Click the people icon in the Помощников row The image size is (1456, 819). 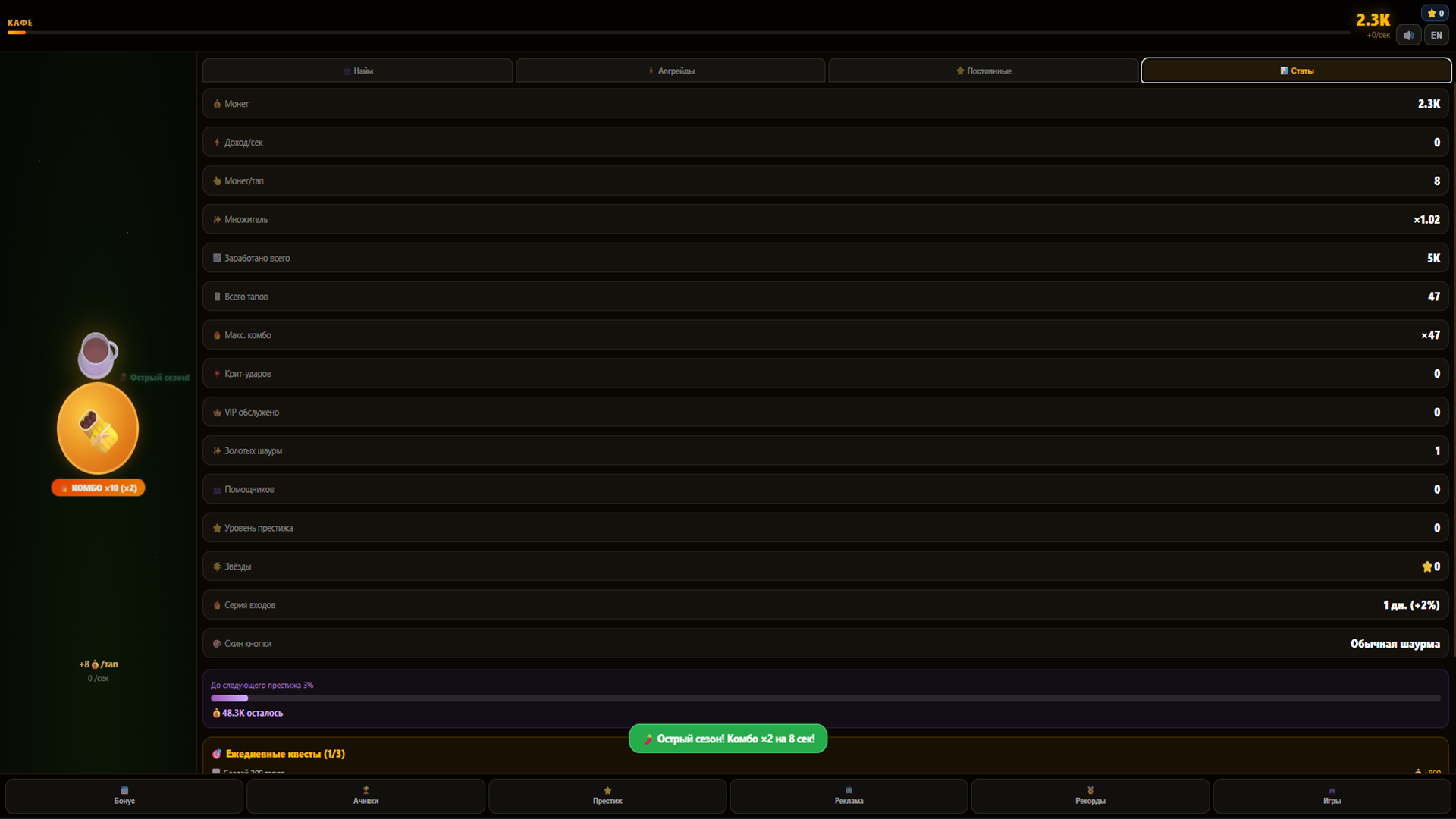pyautogui.click(x=217, y=490)
